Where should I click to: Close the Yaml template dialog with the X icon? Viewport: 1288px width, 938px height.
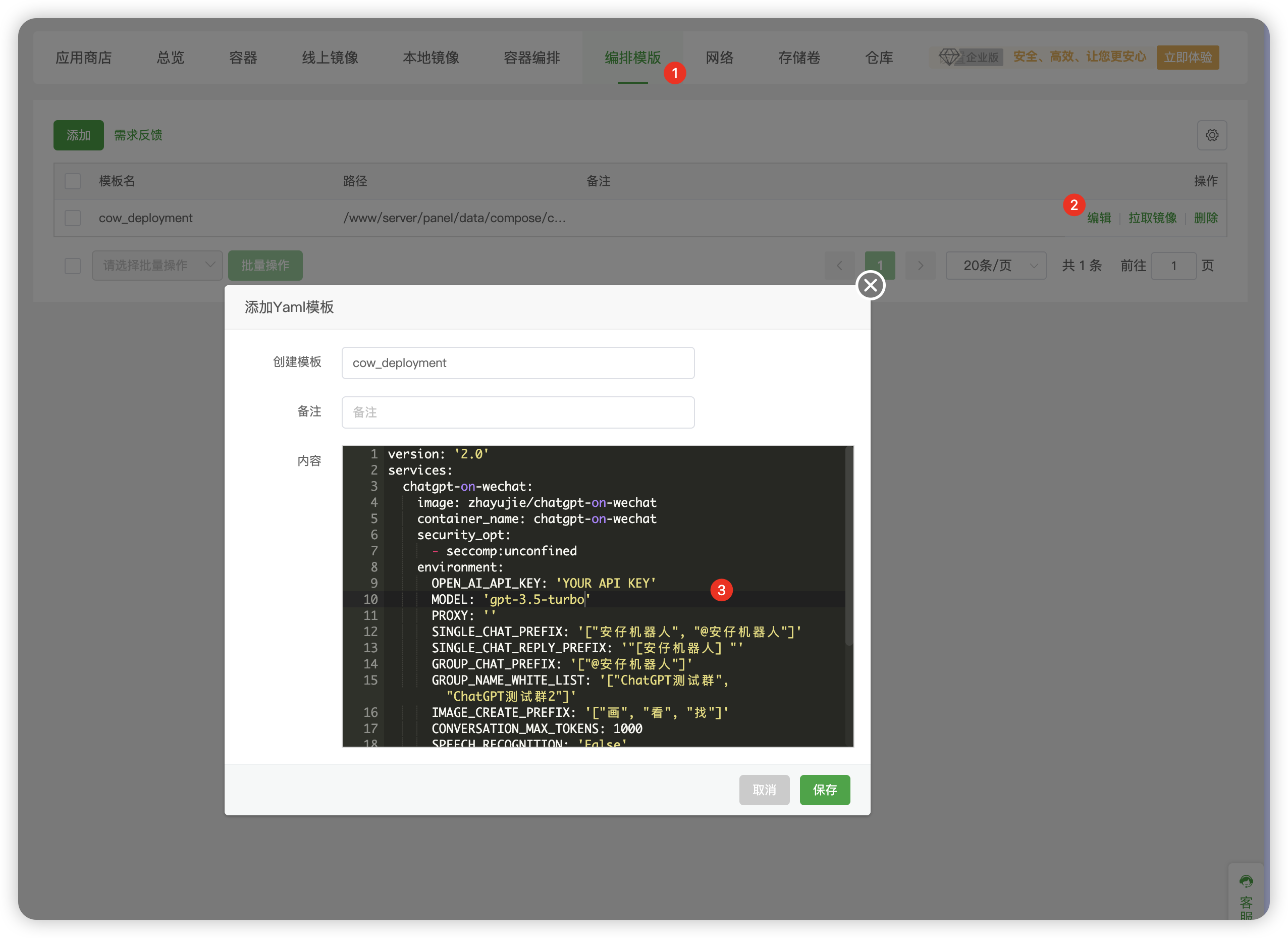pos(870,285)
